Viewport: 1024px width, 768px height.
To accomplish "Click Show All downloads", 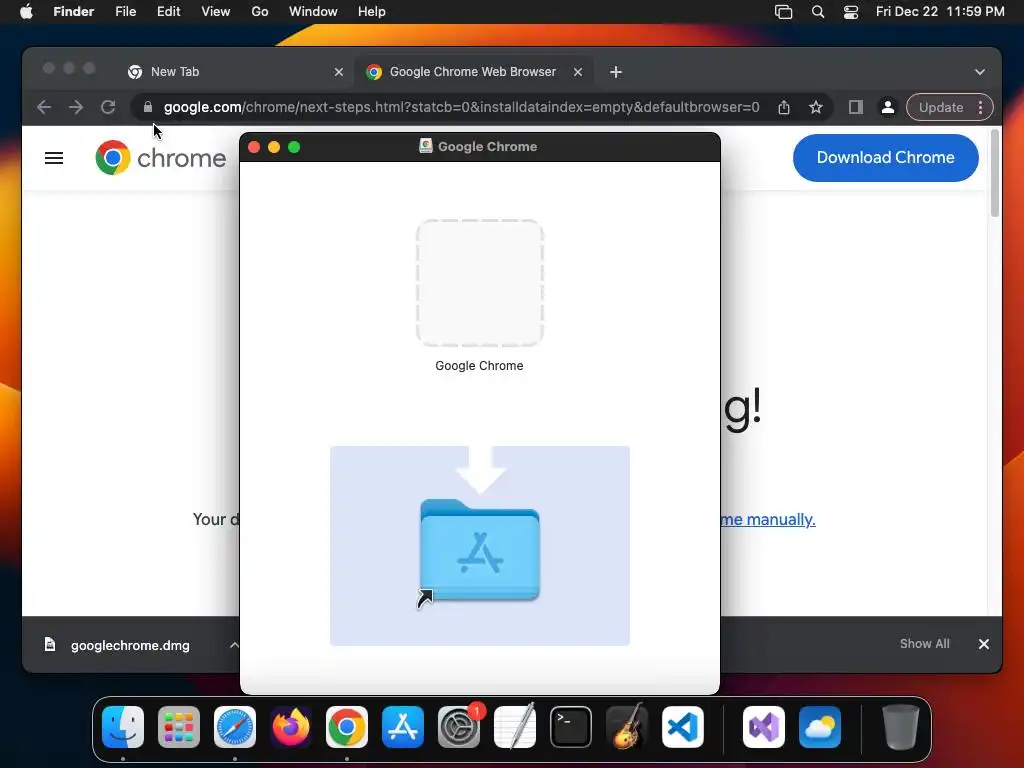I will [924, 644].
